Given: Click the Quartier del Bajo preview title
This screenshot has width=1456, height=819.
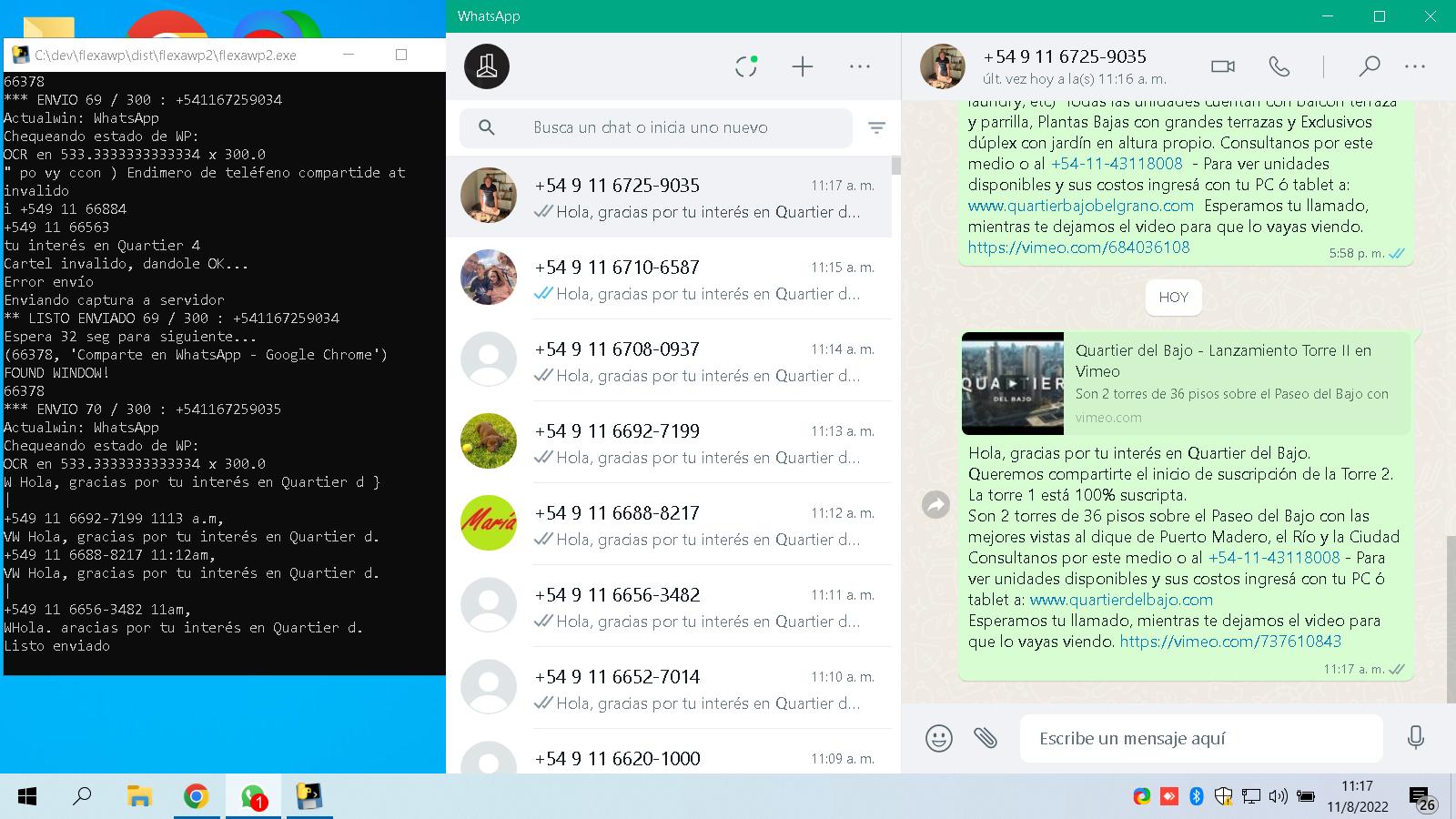Looking at the screenshot, I should pyautogui.click(x=1223, y=360).
